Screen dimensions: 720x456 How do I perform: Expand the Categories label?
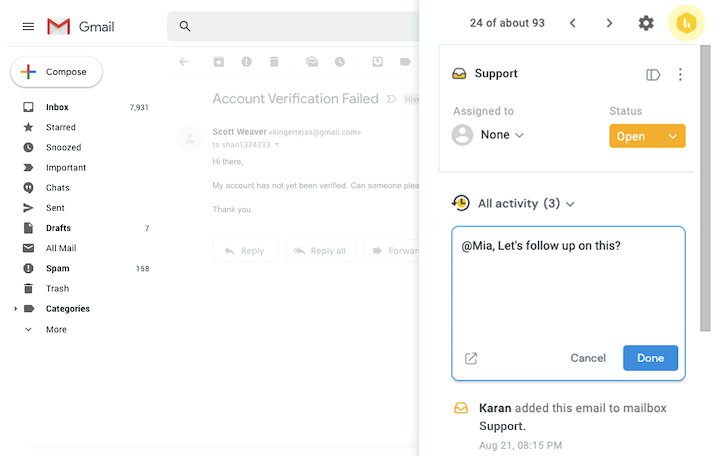[15, 309]
